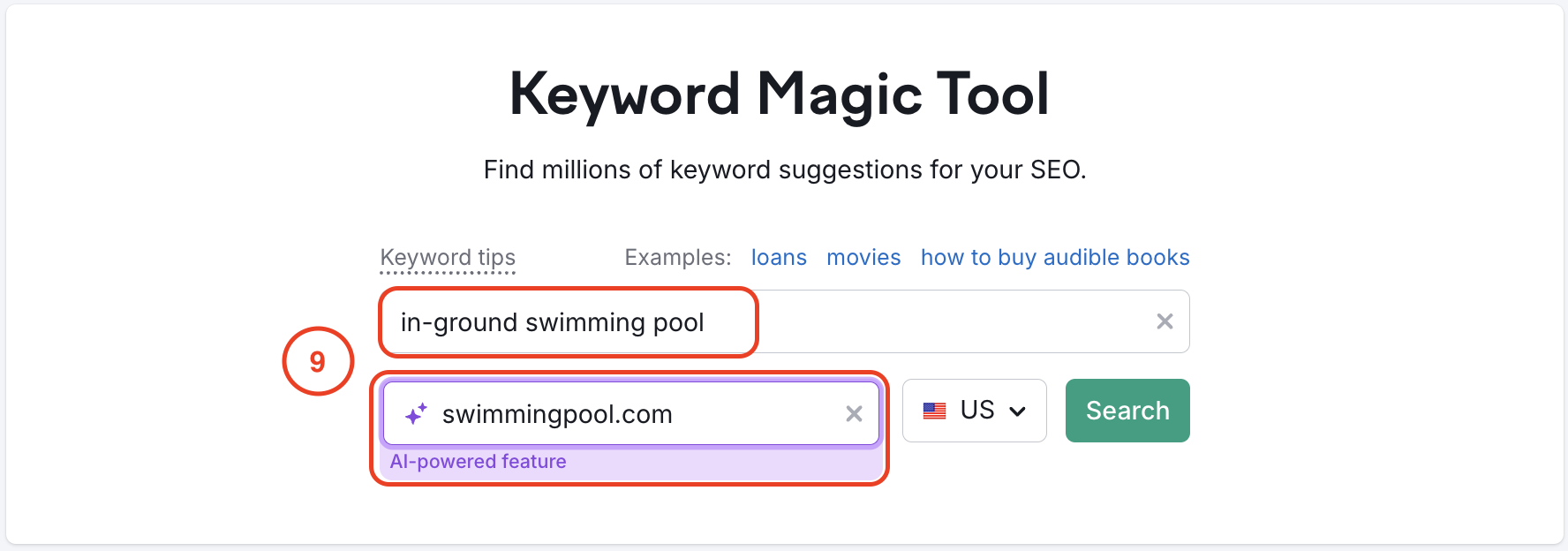The image size is (1568, 551).
Task: Click the movies example keyword
Action: click(863, 257)
